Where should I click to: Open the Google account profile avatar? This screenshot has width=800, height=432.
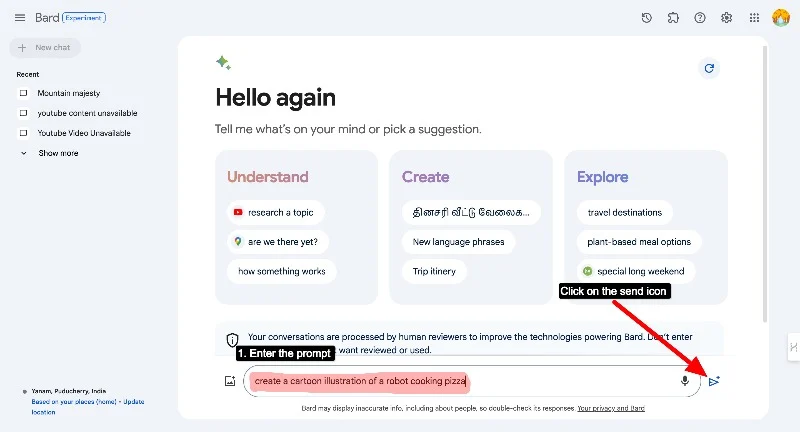click(x=781, y=18)
